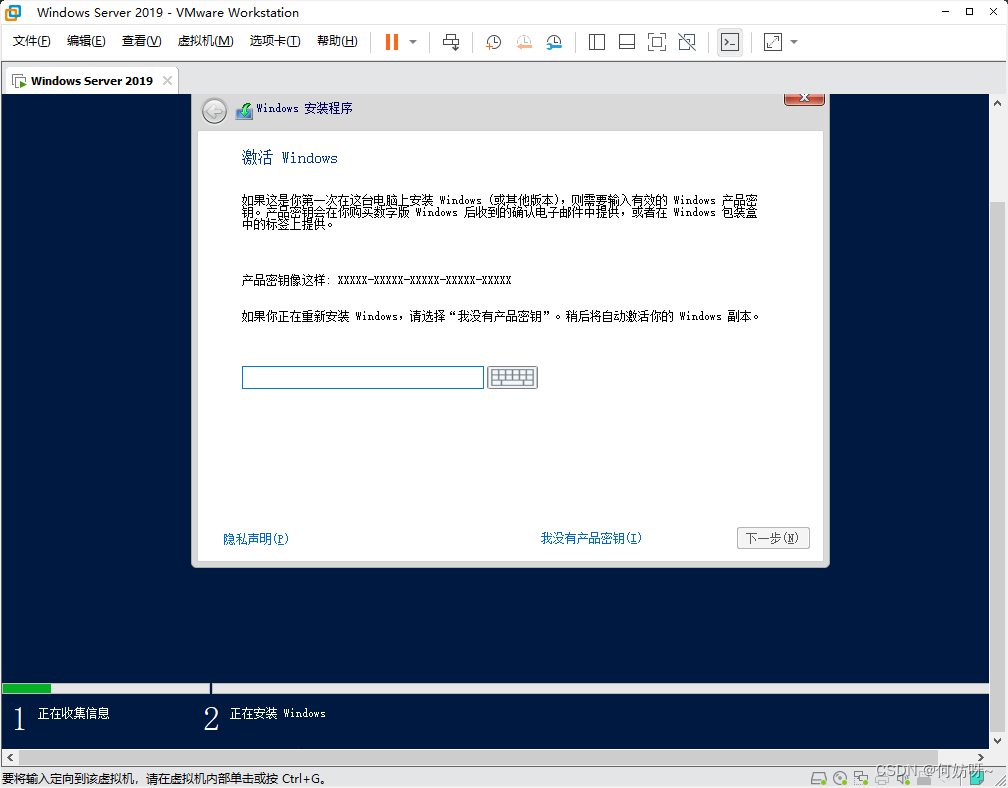The width and height of the screenshot is (1008, 788).
Task: Click the CD/DVD drive status icon
Action: tap(840, 779)
